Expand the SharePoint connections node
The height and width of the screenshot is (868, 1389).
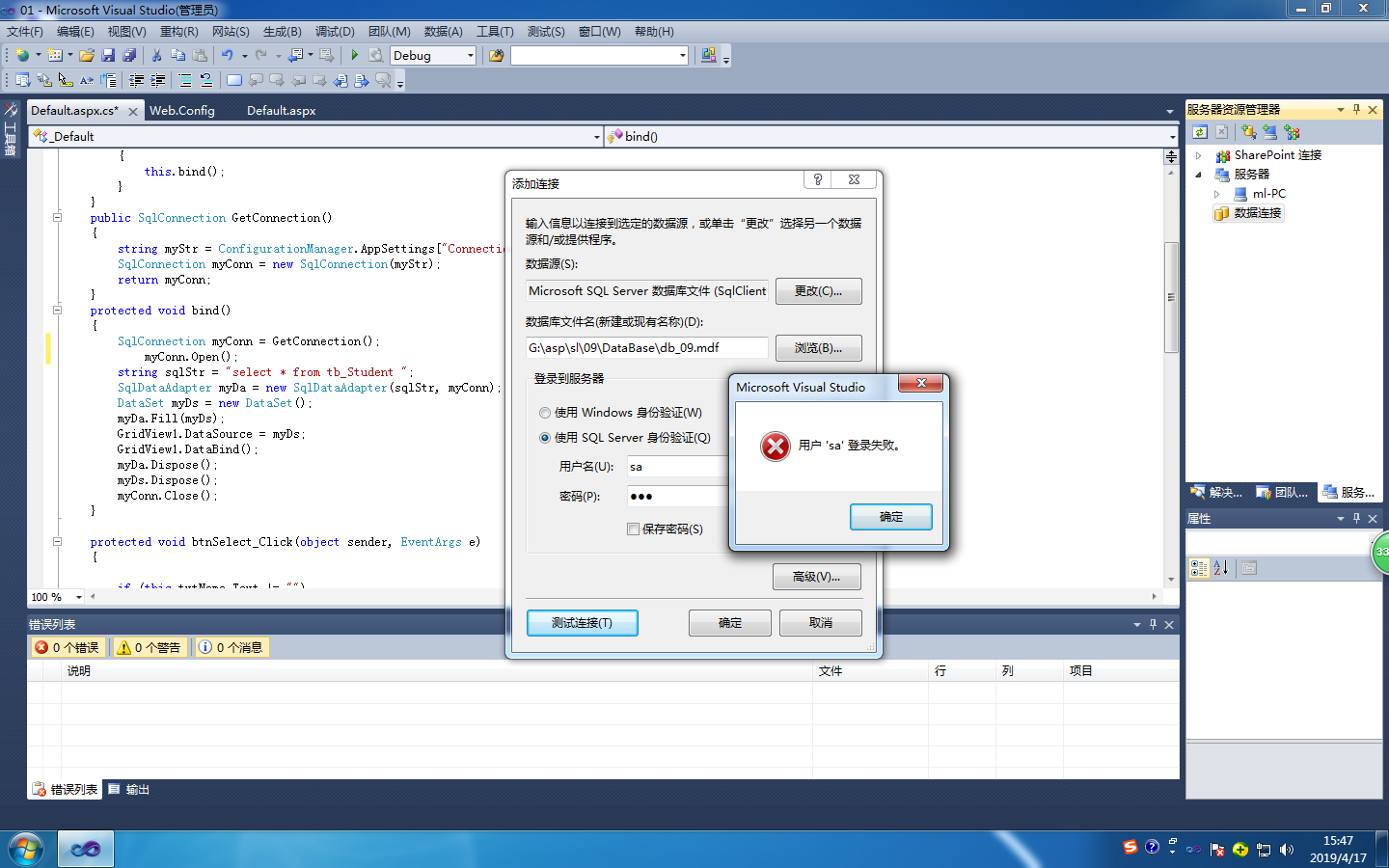pyautogui.click(x=1199, y=155)
